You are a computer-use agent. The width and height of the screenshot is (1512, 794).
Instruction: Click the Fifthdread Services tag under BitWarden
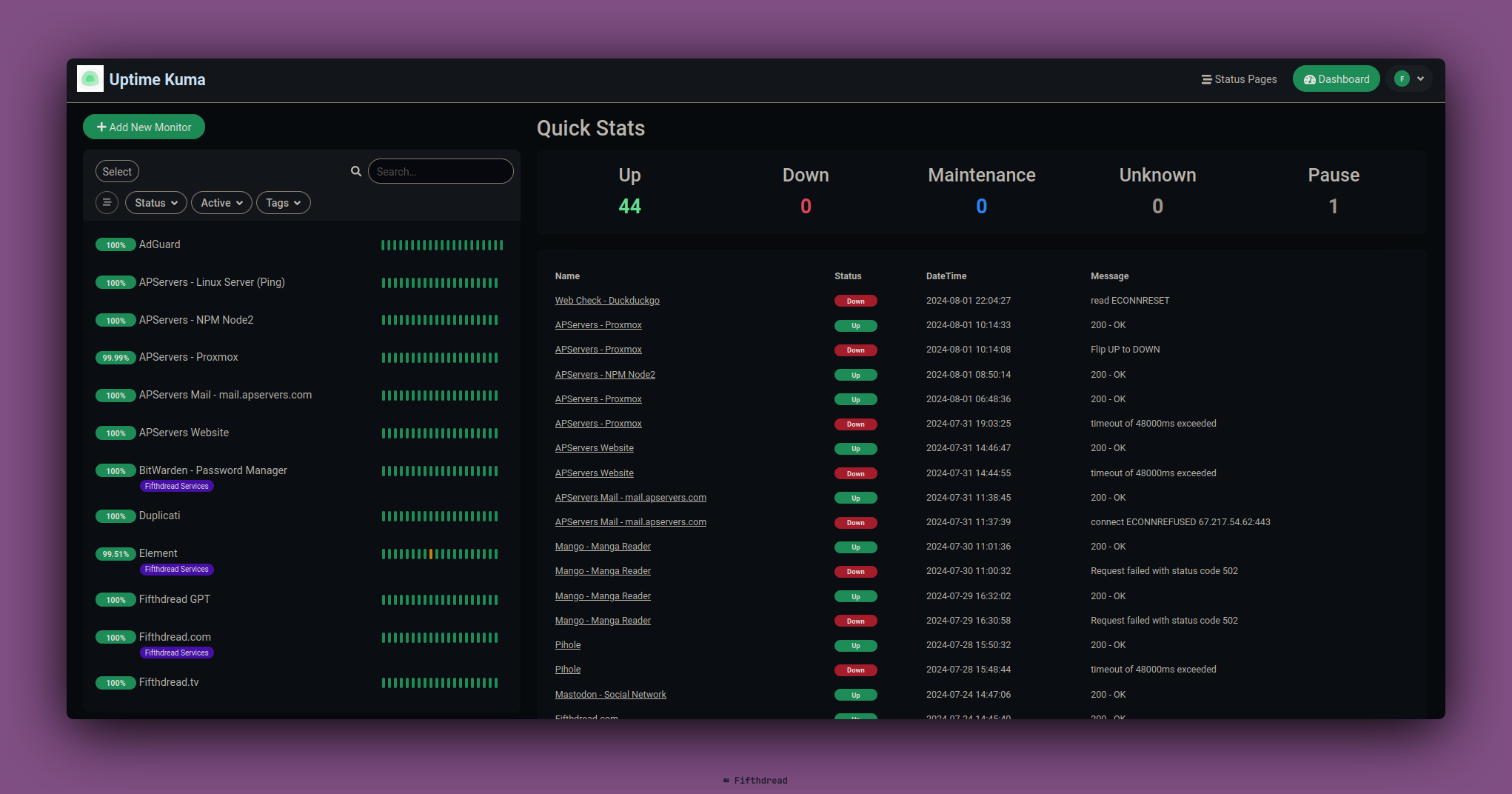[176, 486]
